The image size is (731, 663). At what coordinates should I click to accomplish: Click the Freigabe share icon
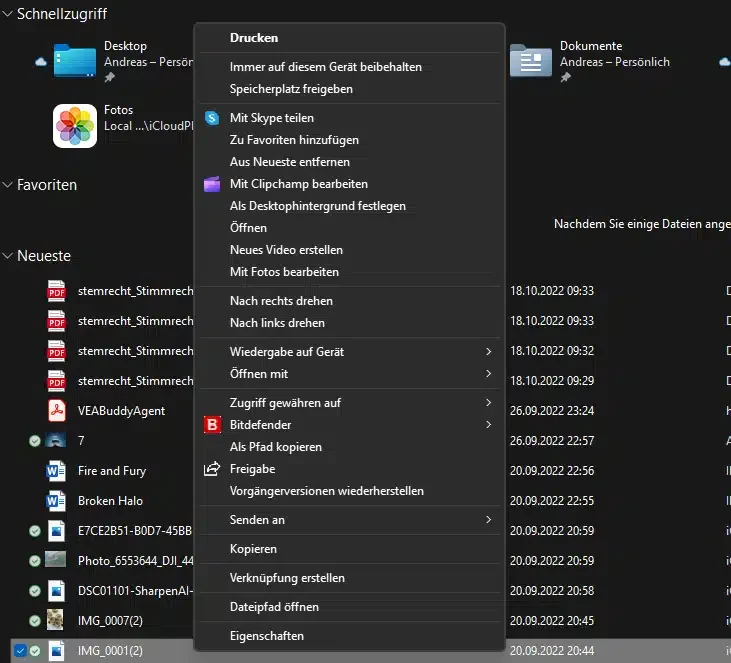(212, 469)
